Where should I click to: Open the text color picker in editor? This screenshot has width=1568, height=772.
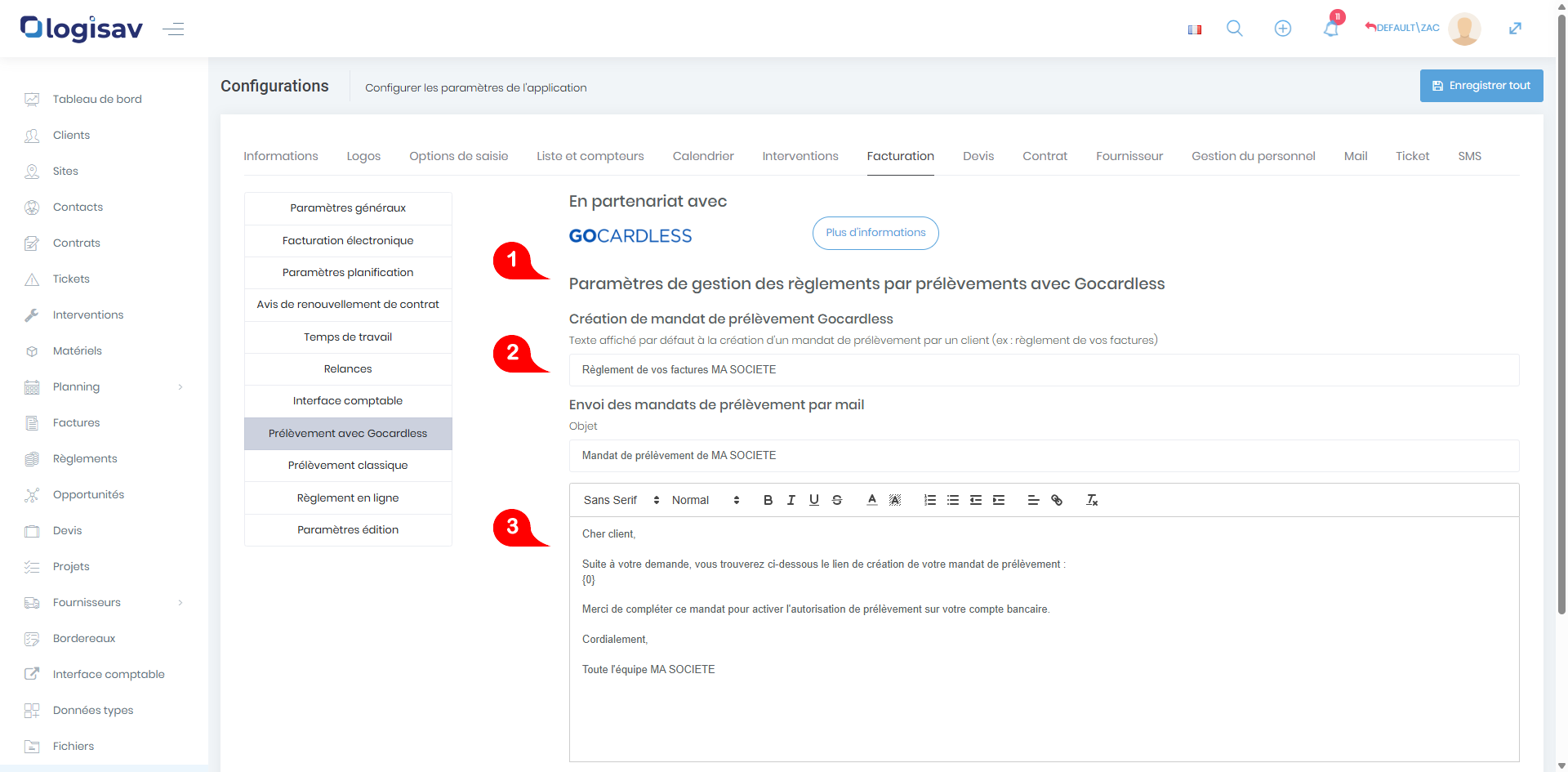[871, 500]
